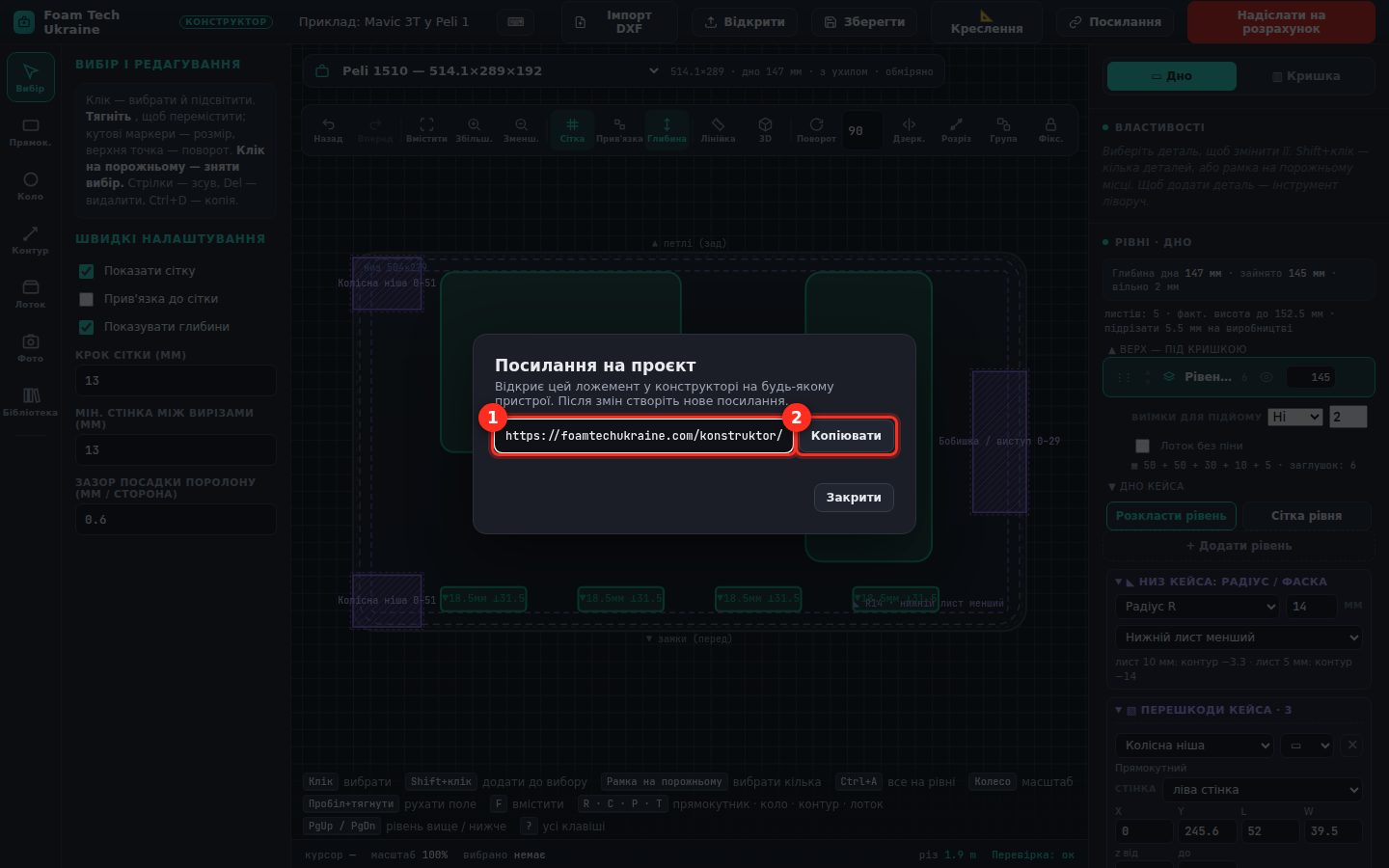Click the Група group toolbar icon
This screenshot has height=868, width=1389.
[1003, 130]
